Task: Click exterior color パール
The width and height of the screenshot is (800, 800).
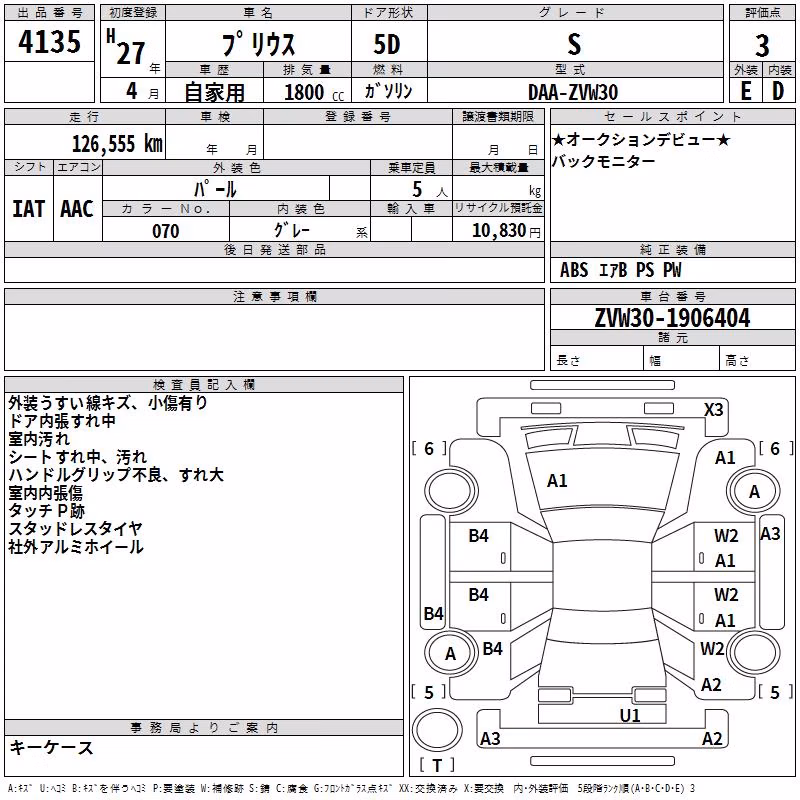Action: click(x=215, y=189)
